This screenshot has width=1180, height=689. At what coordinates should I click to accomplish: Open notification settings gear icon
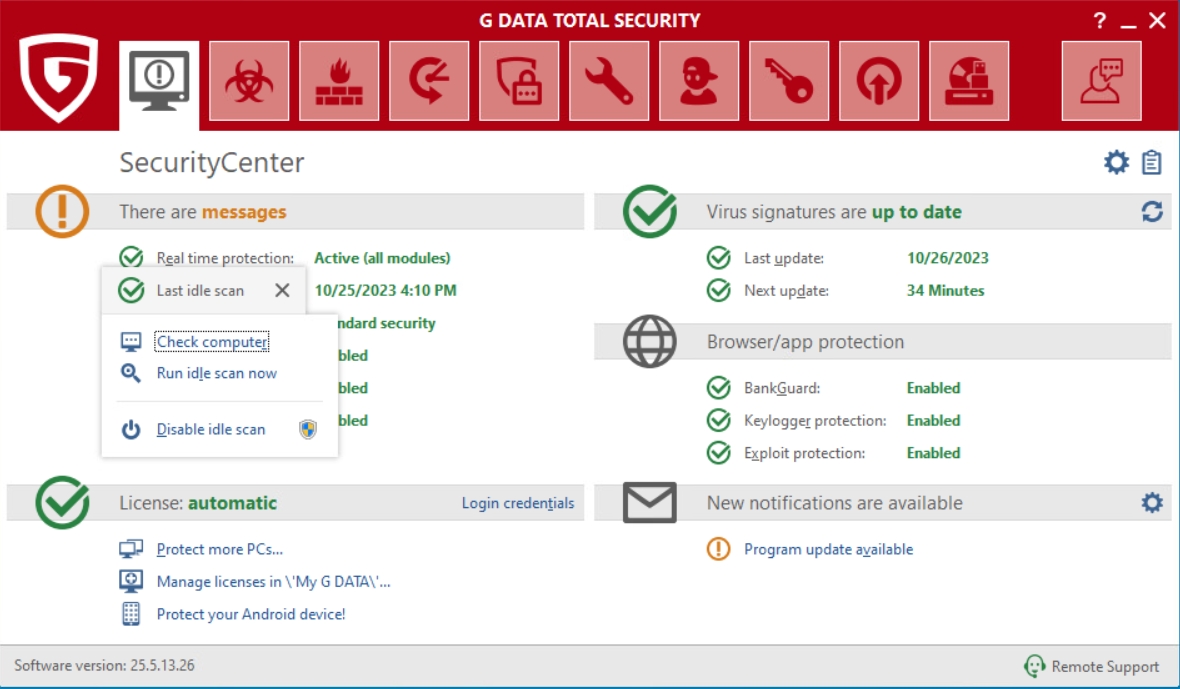[x=1151, y=502]
